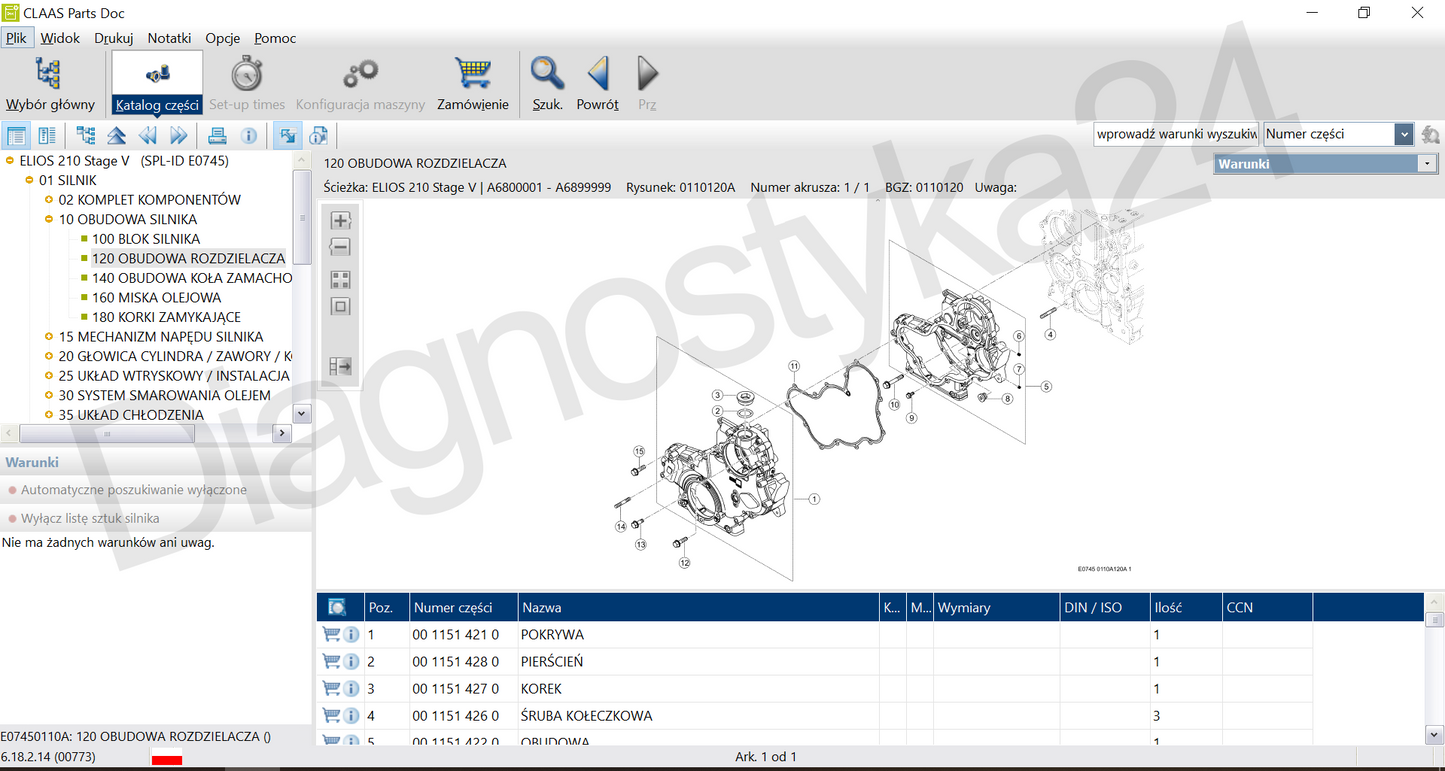The height and width of the screenshot is (771, 1445).
Task: Open the Plik menu
Action: (x=16, y=38)
